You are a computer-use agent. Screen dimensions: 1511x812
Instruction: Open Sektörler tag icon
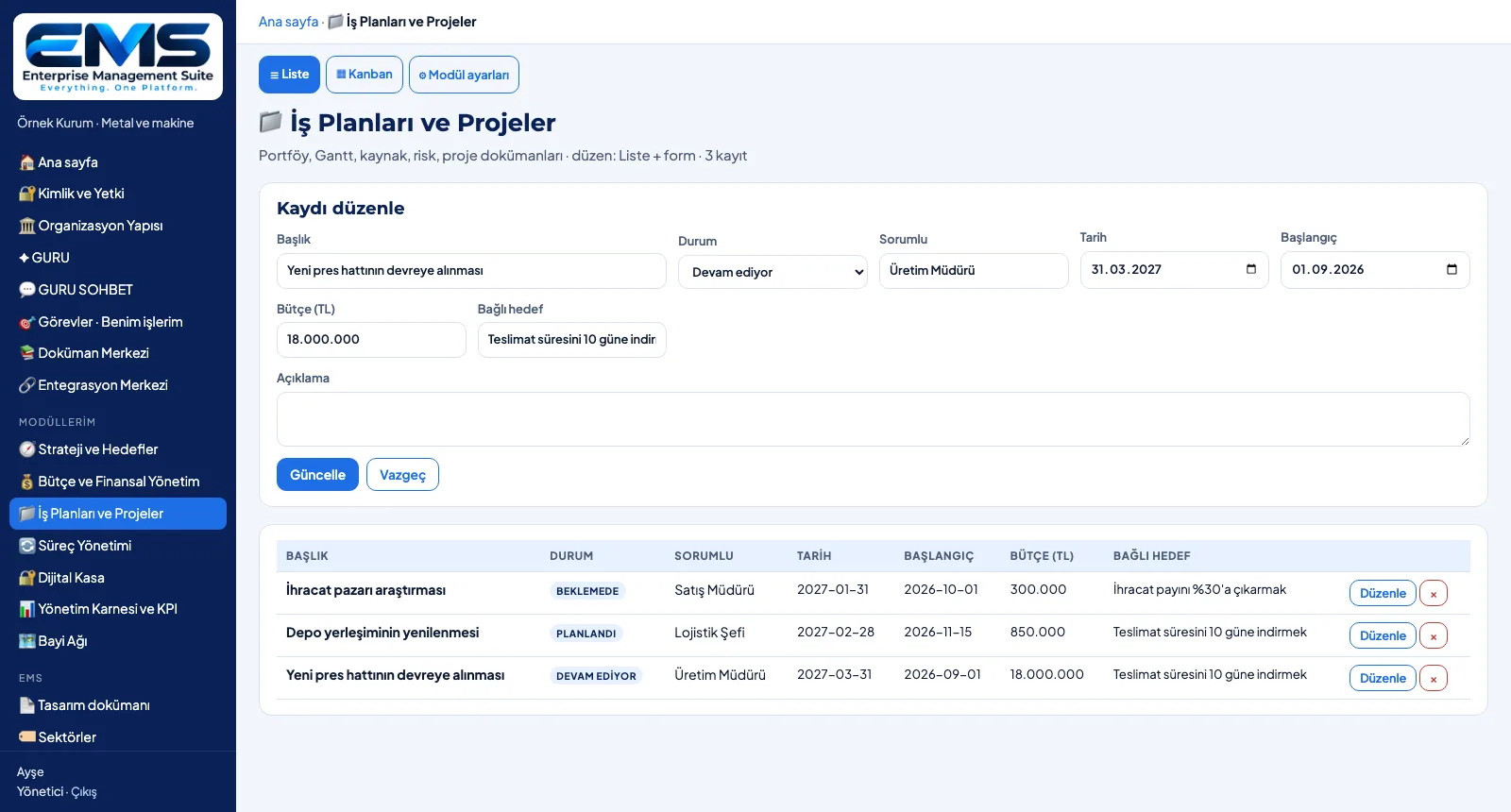coord(27,737)
